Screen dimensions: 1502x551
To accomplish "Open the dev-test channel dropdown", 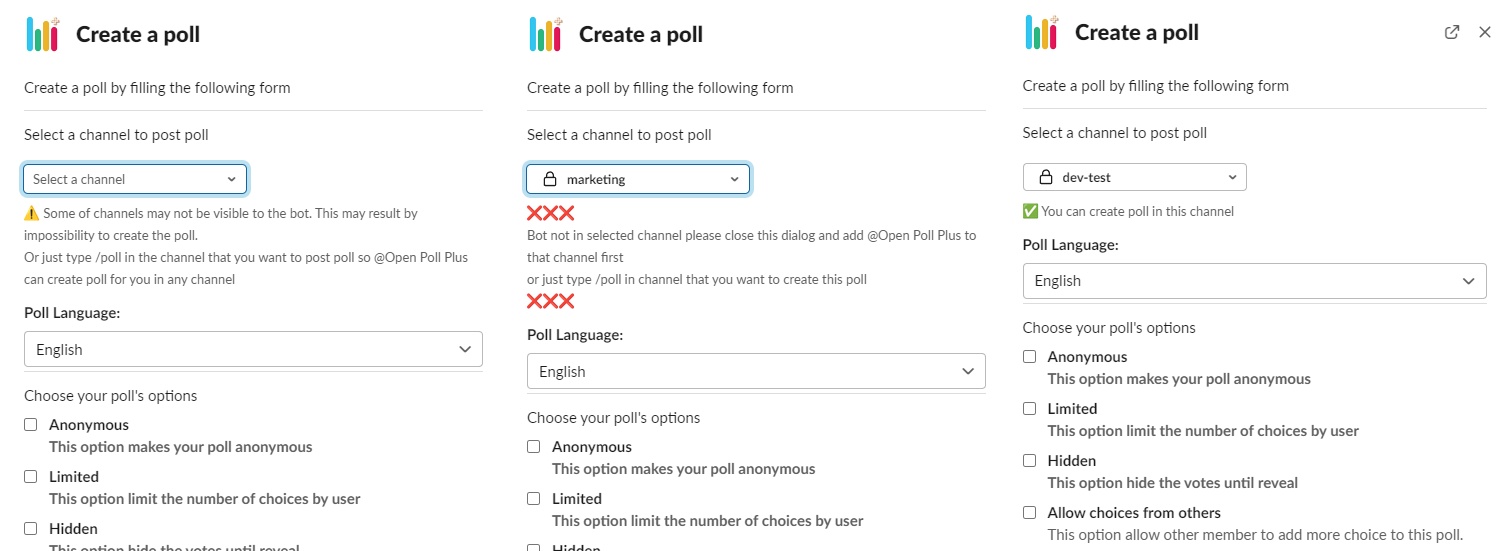I will pos(1134,177).
